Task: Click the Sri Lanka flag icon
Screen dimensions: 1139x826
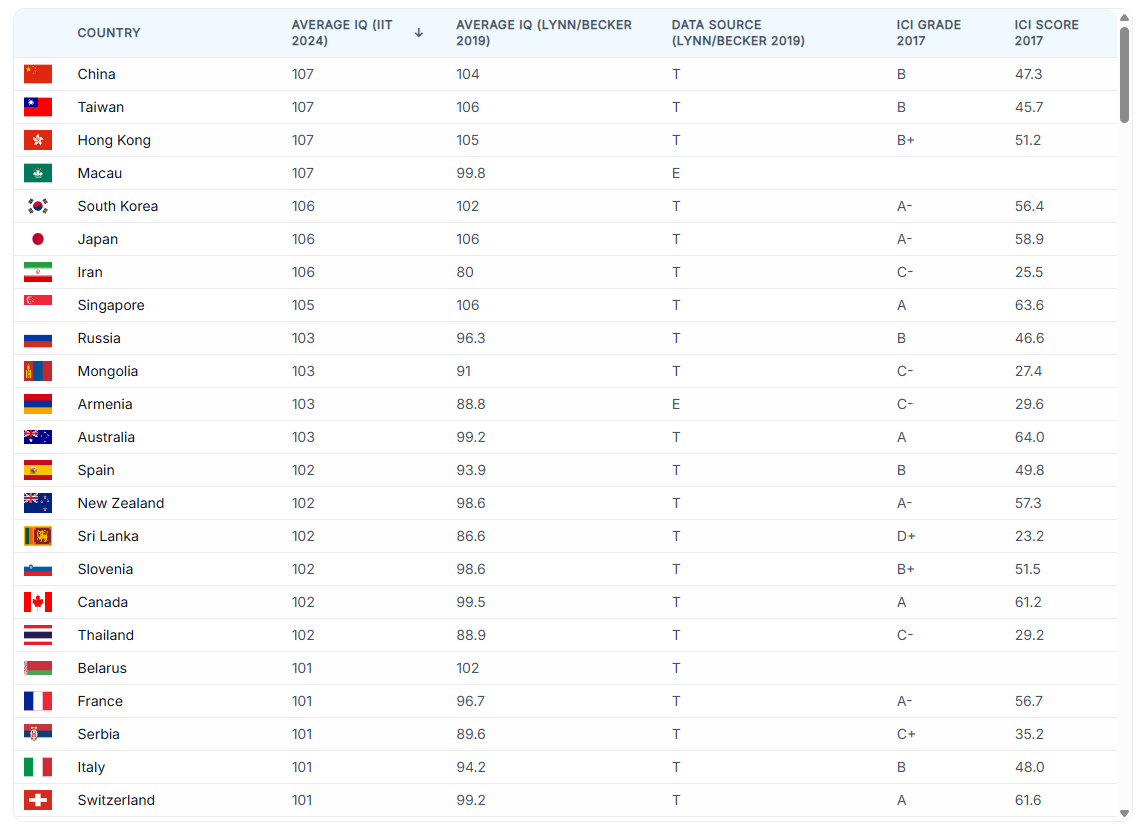Action: pyautogui.click(x=38, y=536)
